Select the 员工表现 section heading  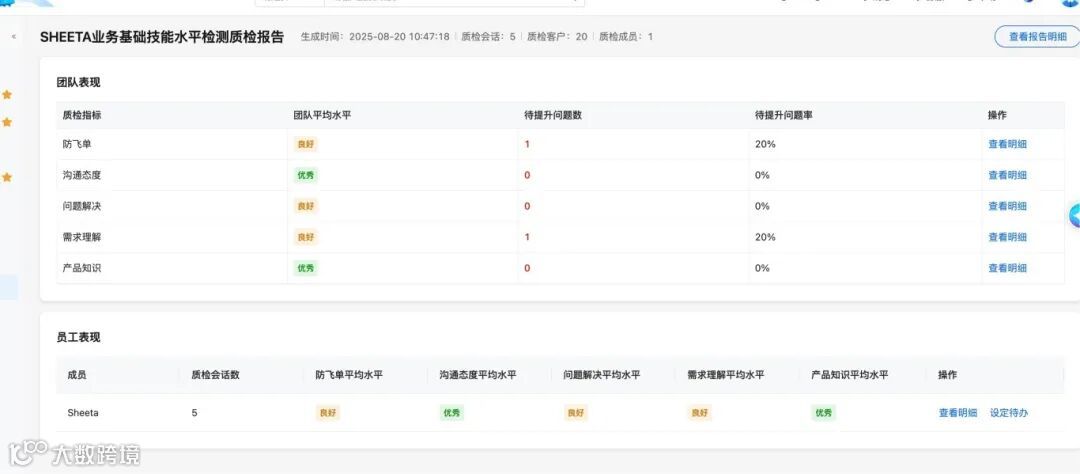coord(79,338)
